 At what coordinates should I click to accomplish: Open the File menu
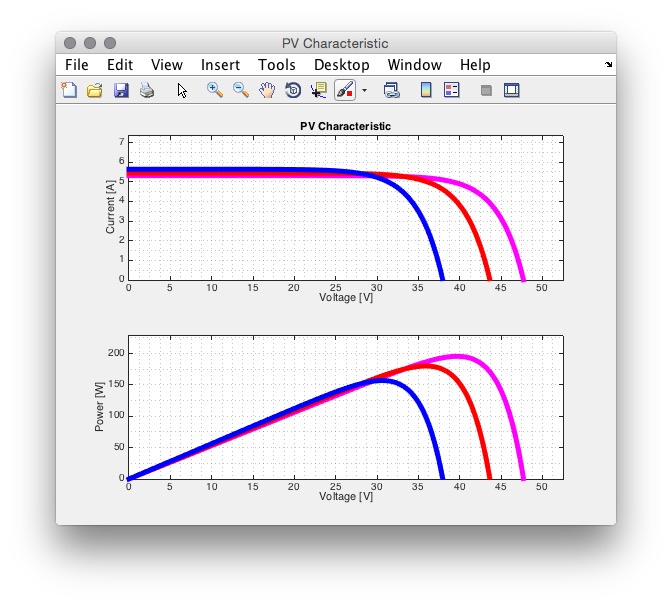point(77,65)
